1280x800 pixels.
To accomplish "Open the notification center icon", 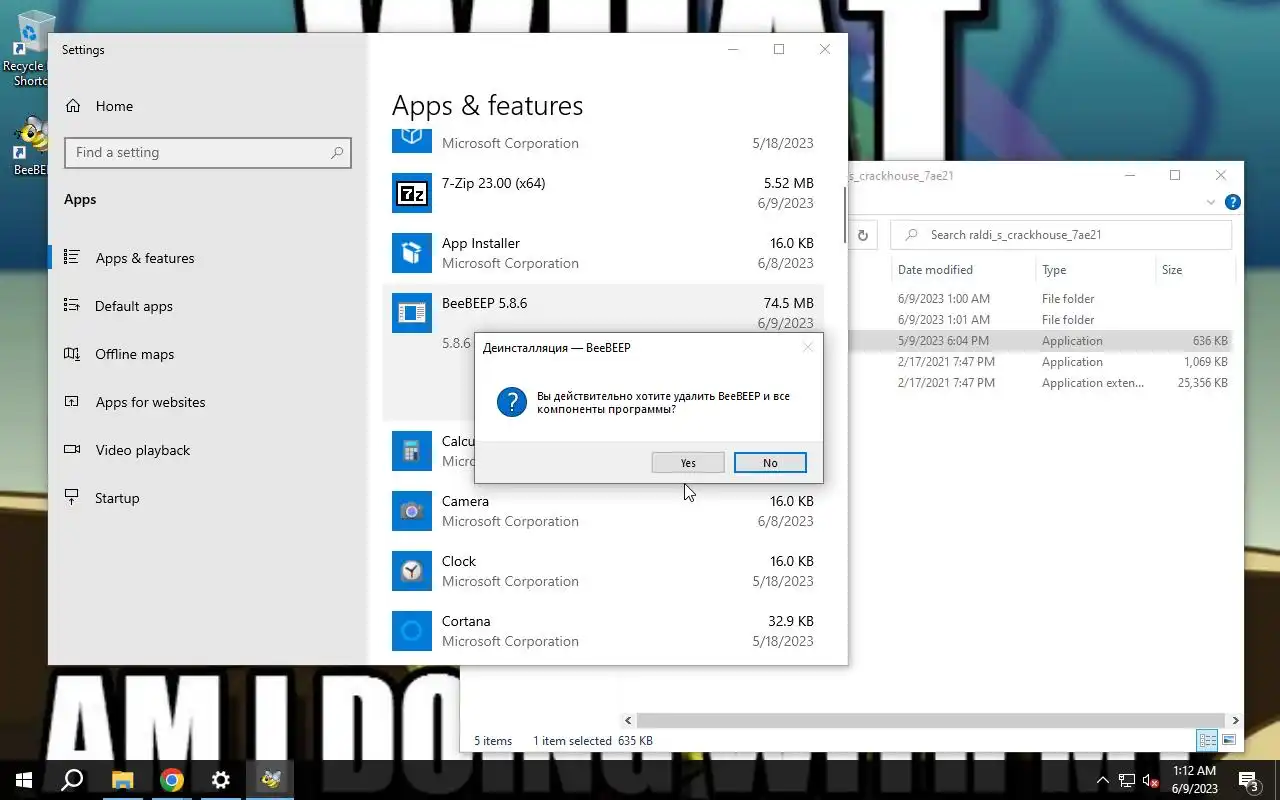I will 1249,780.
